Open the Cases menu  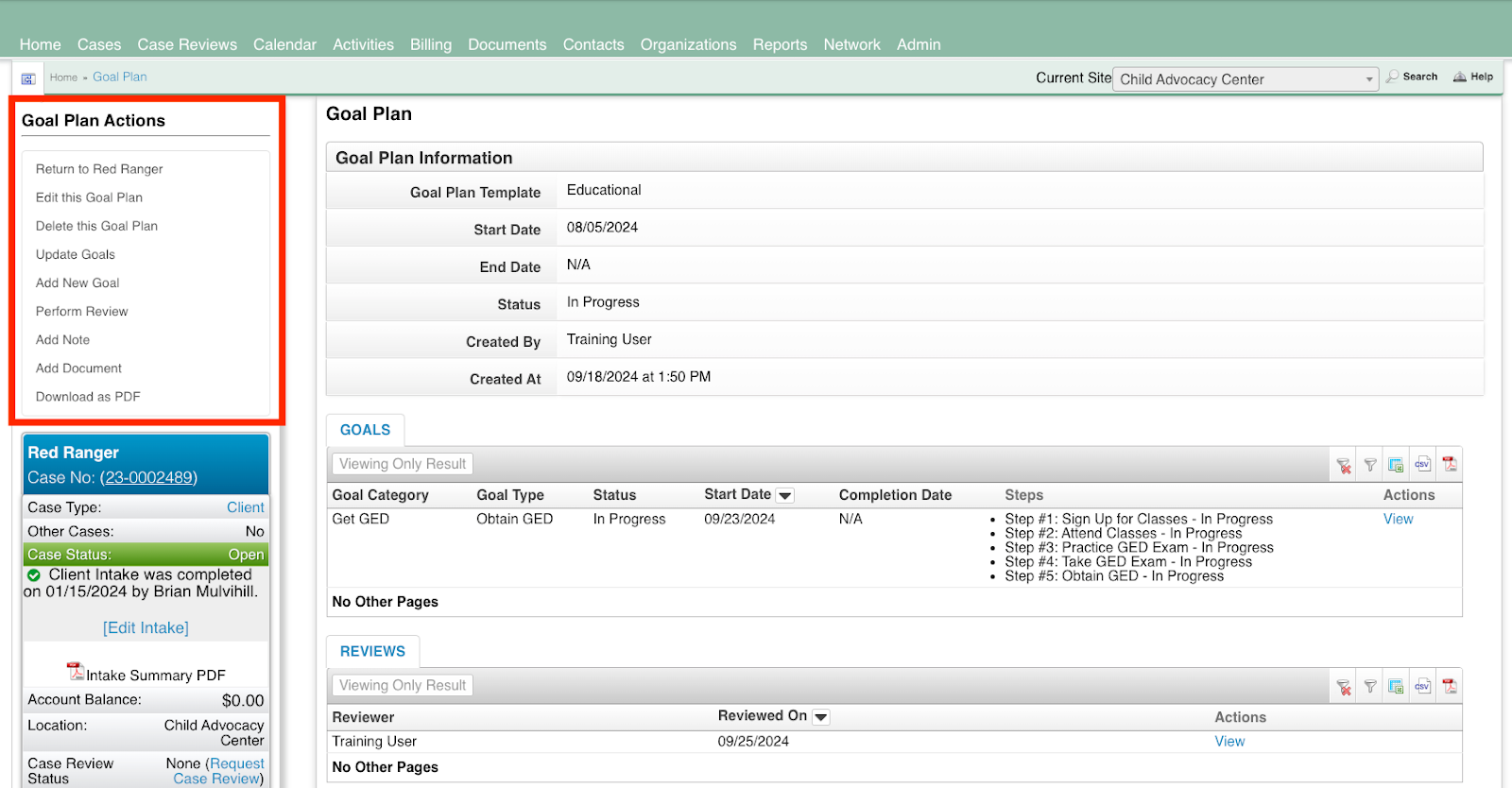[x=99, y=44]
